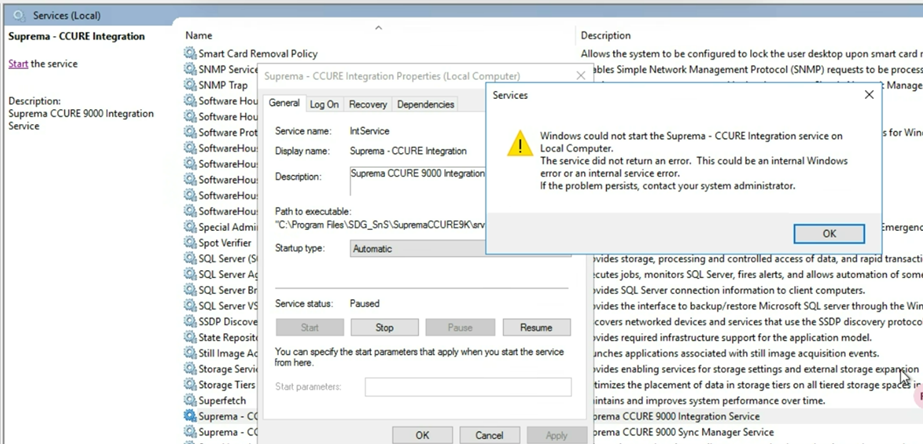The image size is (923, 444).
Task: Click the warning icon in Services dialog
Action: 520,144
